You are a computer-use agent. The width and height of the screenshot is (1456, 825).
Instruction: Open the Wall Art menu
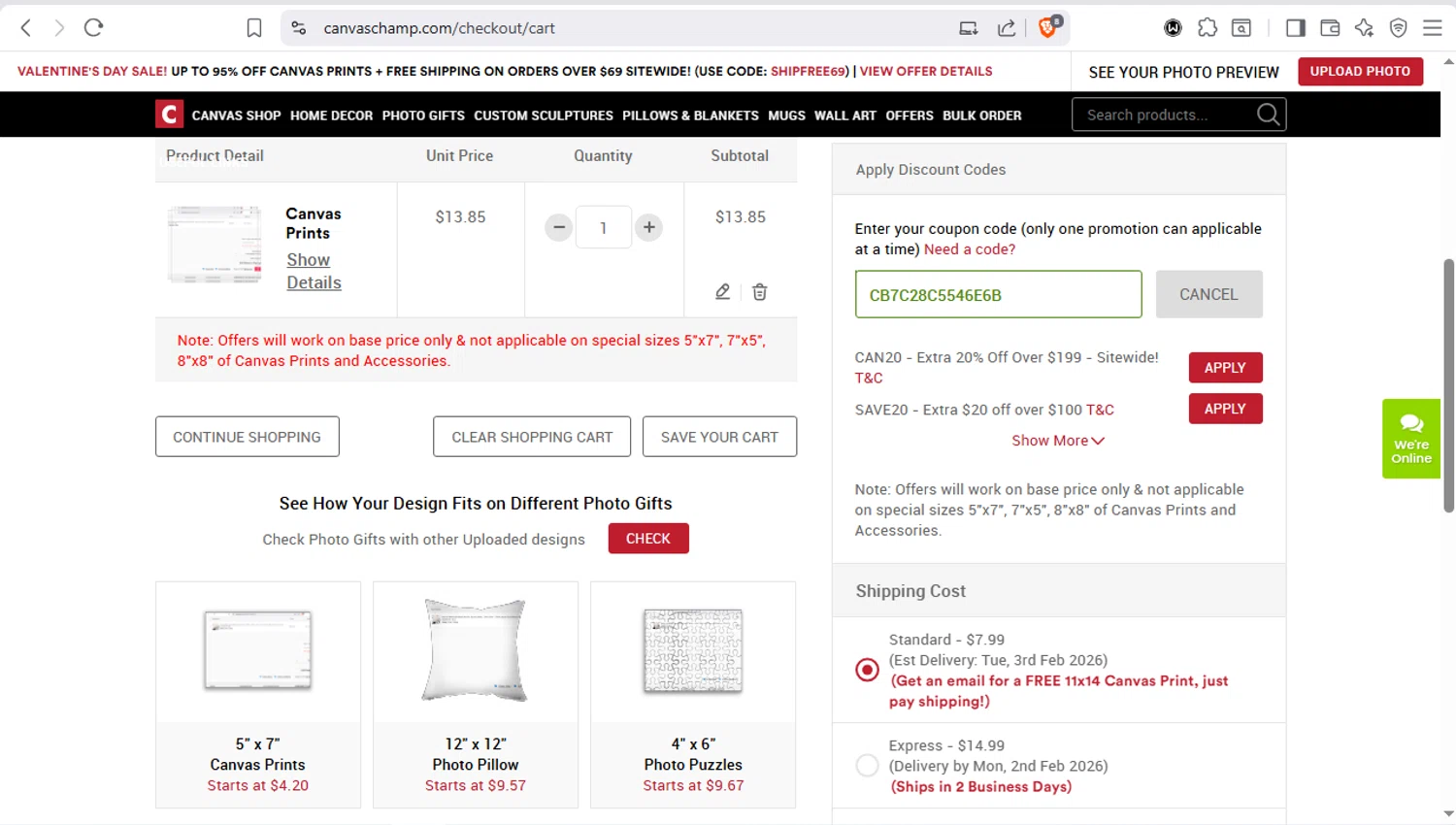coord(844,115)
